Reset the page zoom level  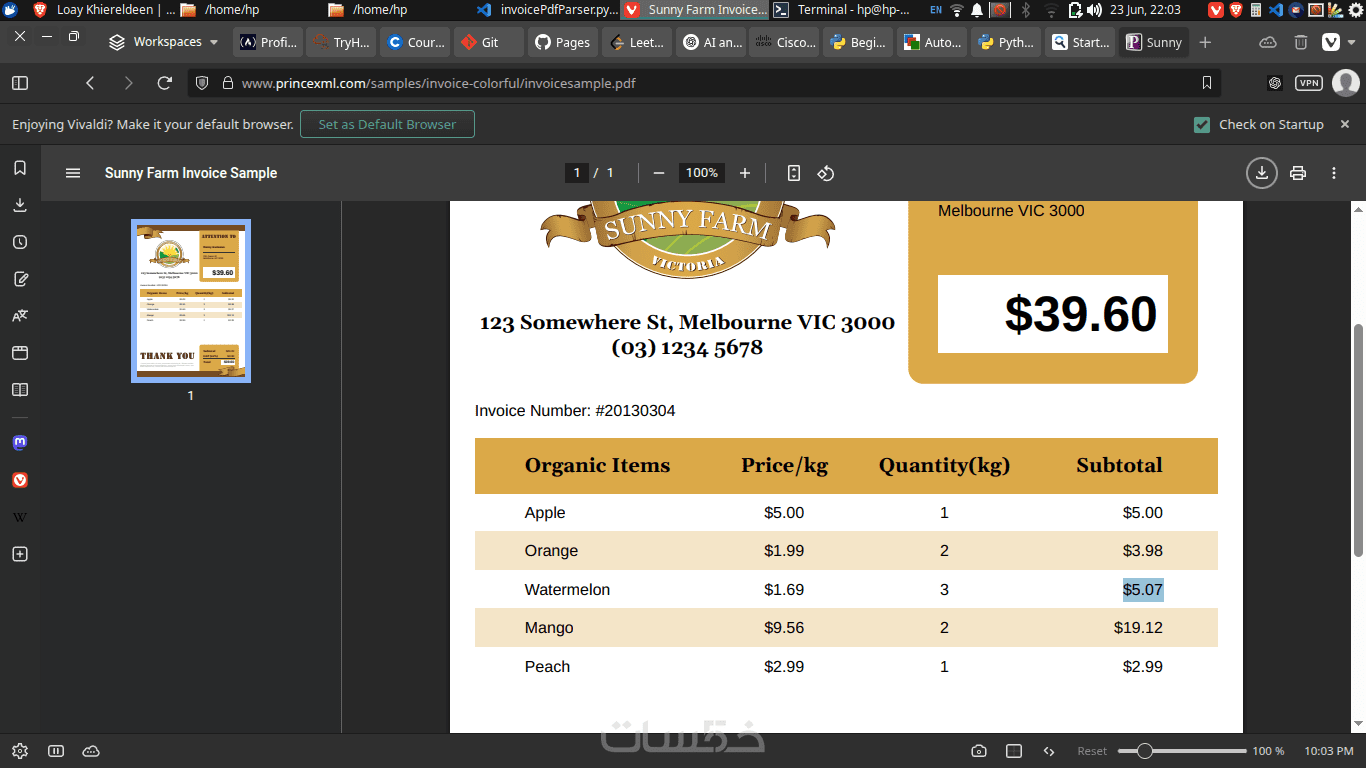tap(1092, 751)
